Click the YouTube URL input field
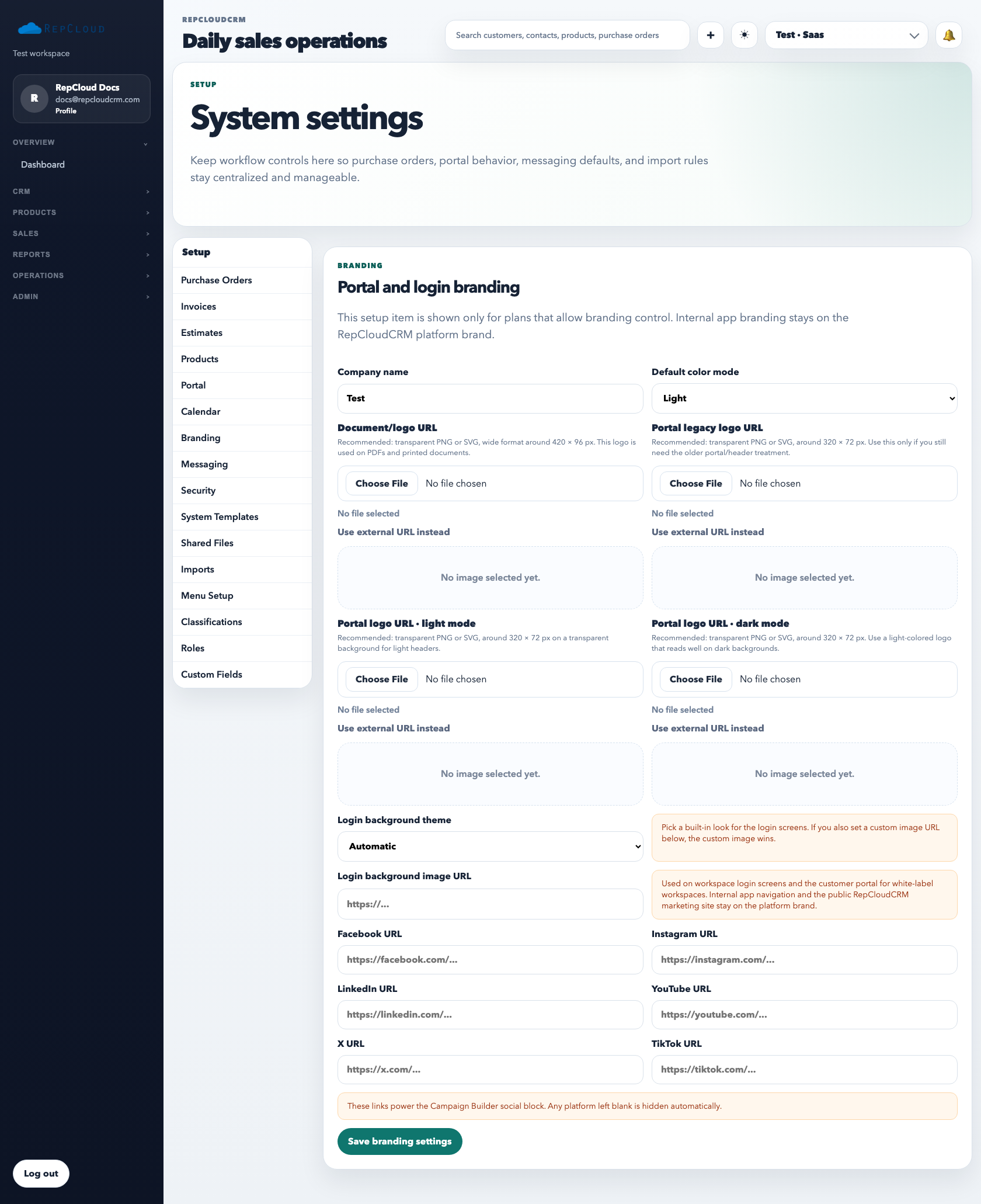 click(804, 1015)
